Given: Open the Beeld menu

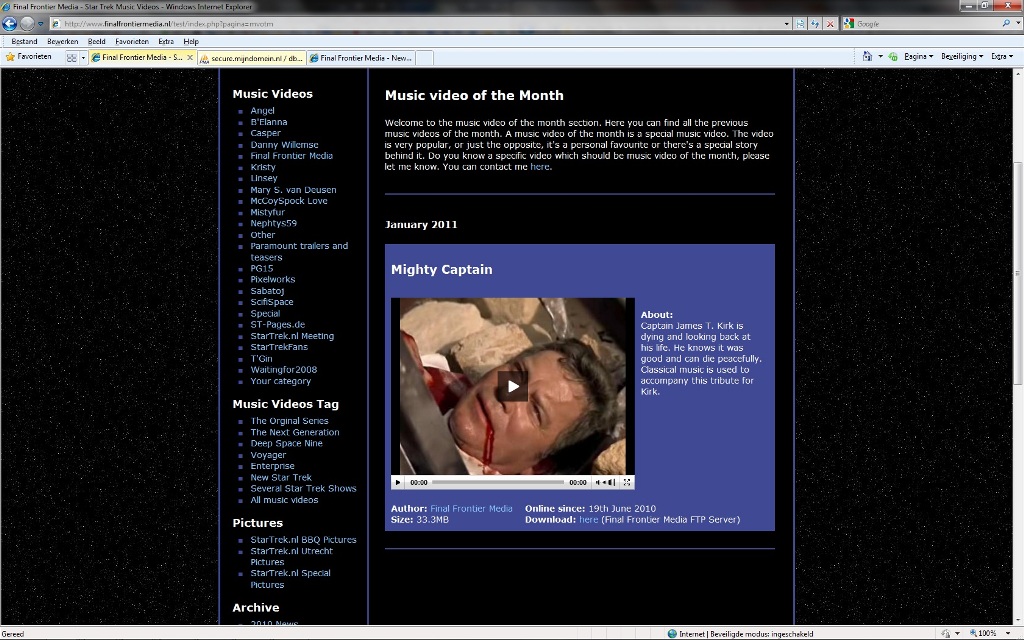Looking at the screenshot, I should pyautogui.click(x=97, y=41).
